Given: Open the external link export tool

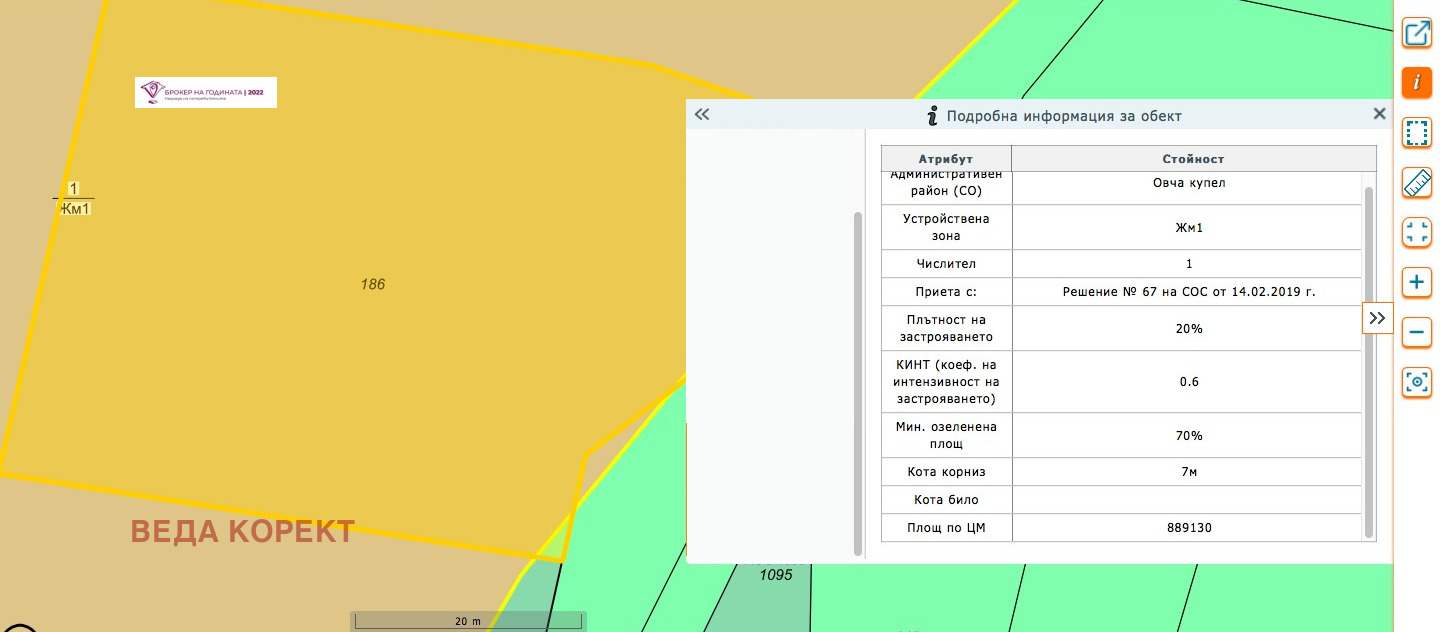Looking at the screenshot, I should [1416, 33].
